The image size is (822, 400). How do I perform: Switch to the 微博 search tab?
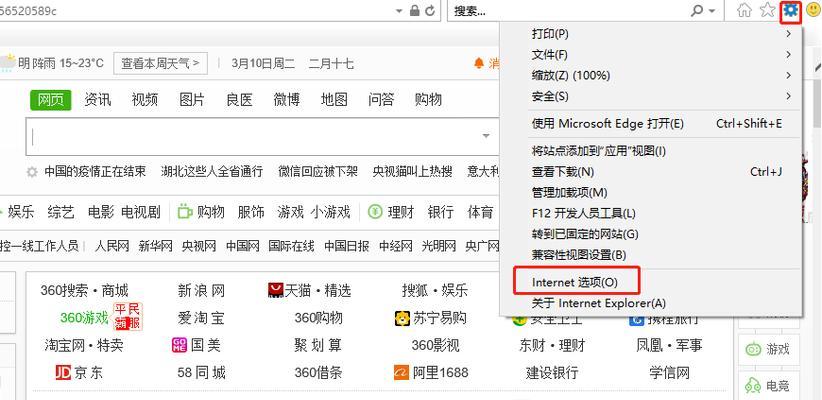pyautogui.click(x=286, y=100)
